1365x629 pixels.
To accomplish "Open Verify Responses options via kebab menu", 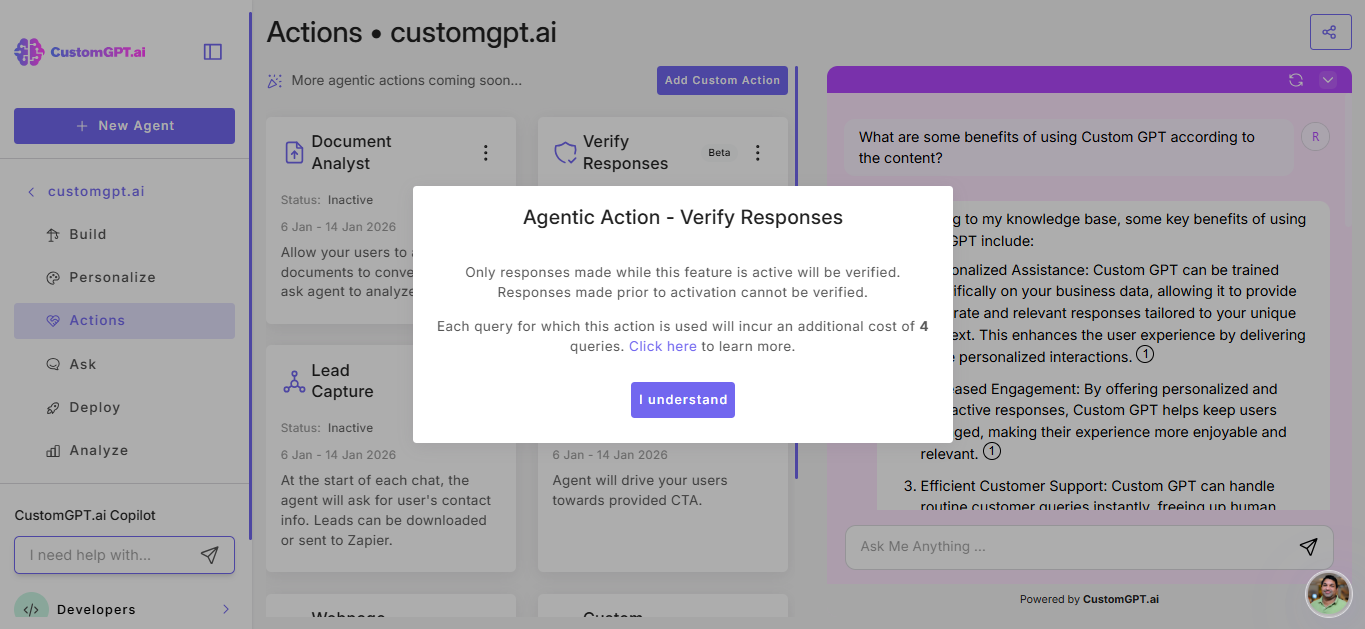I will (x=757, y=152).
